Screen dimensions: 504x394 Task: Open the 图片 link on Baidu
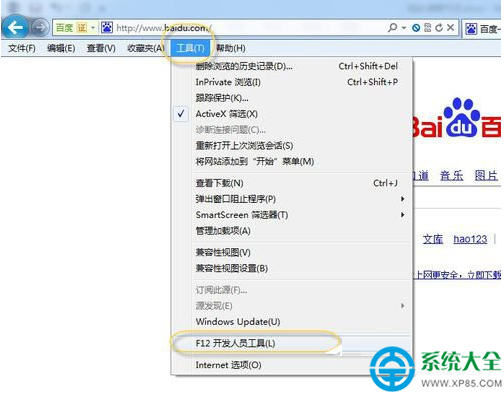click(x=486, y=175)
